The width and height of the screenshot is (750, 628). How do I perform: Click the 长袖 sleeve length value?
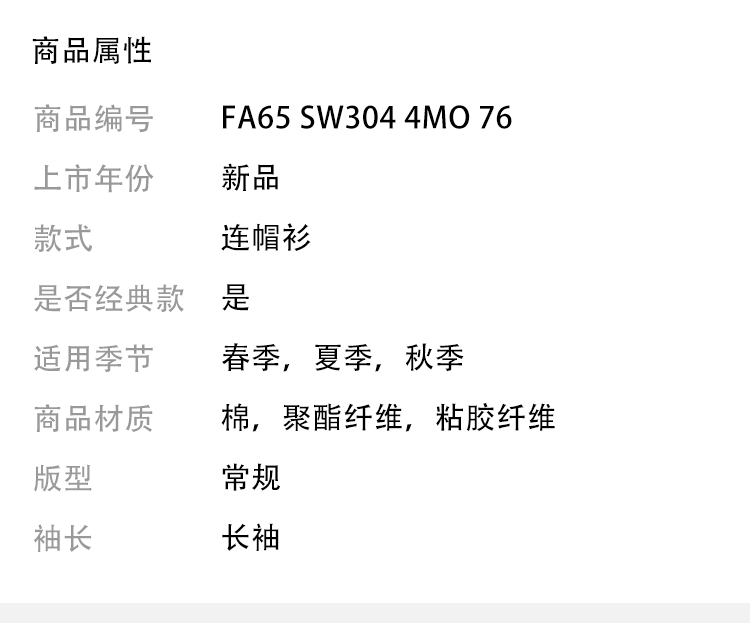[250, 538]
